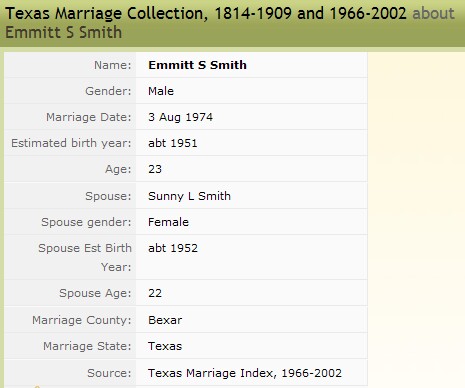This screenshot has height=388, width=465.
Task: Select the Spouse gender value Female
Action: 168,222
